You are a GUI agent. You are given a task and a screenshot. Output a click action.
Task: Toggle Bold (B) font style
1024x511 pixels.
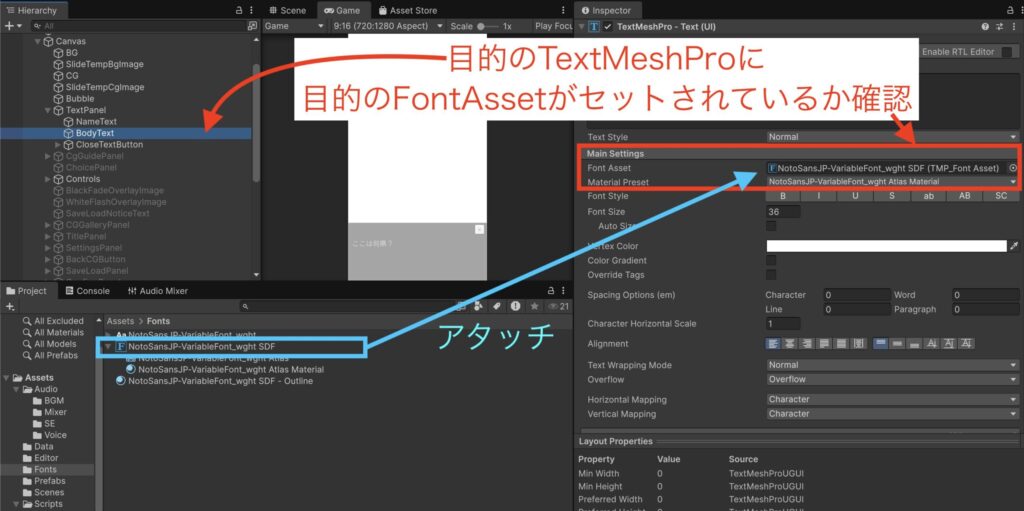point(782,196)
